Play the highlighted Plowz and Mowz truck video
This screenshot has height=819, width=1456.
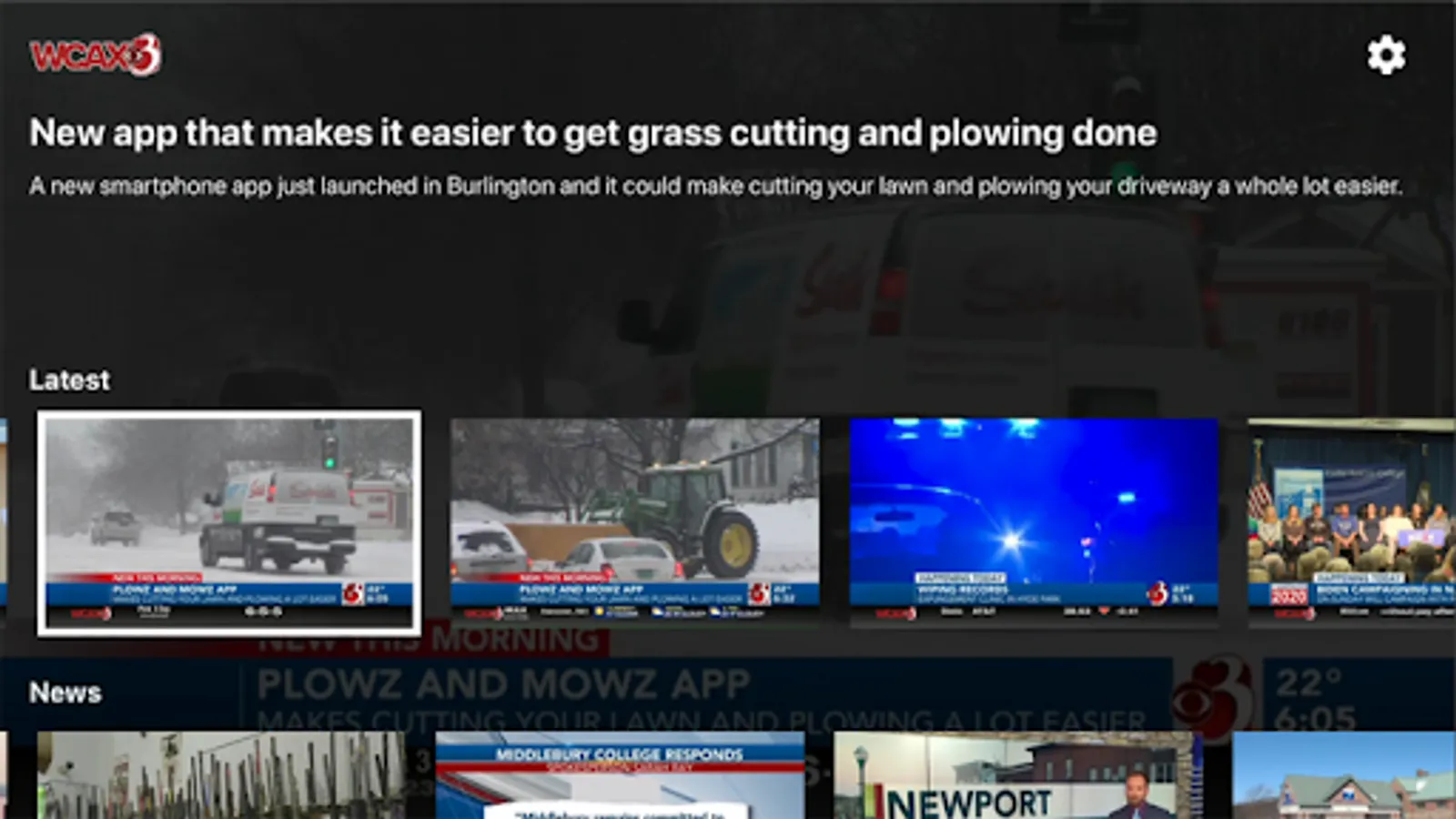229,522
